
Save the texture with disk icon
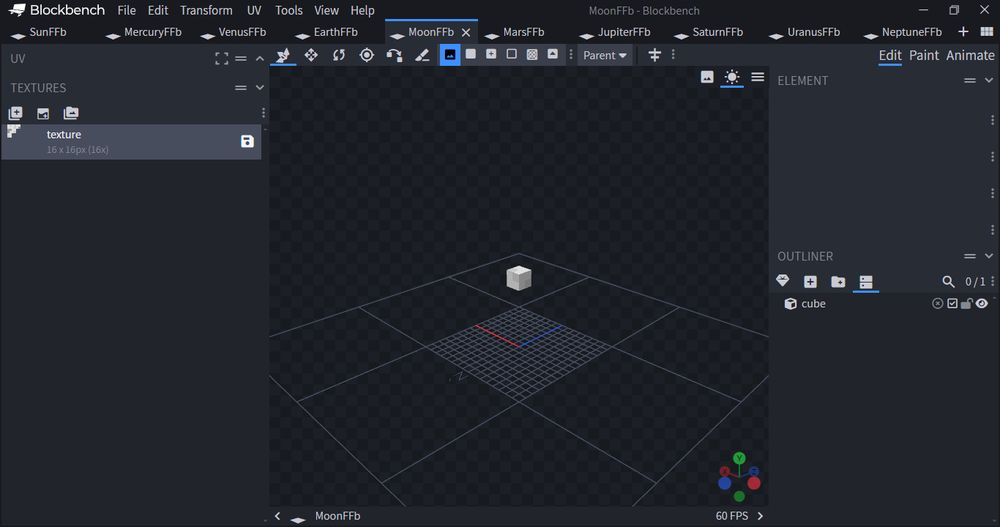click(247, 142)
